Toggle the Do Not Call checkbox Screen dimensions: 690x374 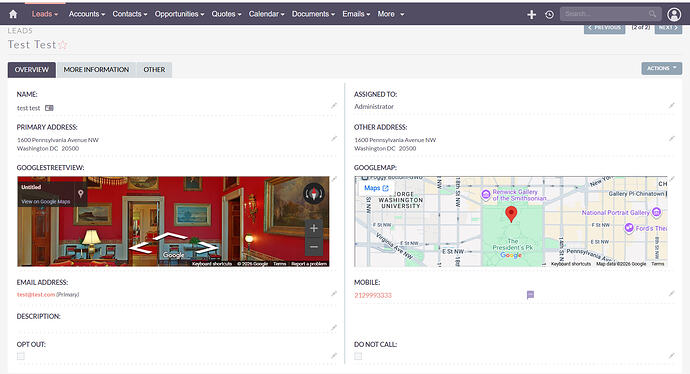(x=358, y=356)
